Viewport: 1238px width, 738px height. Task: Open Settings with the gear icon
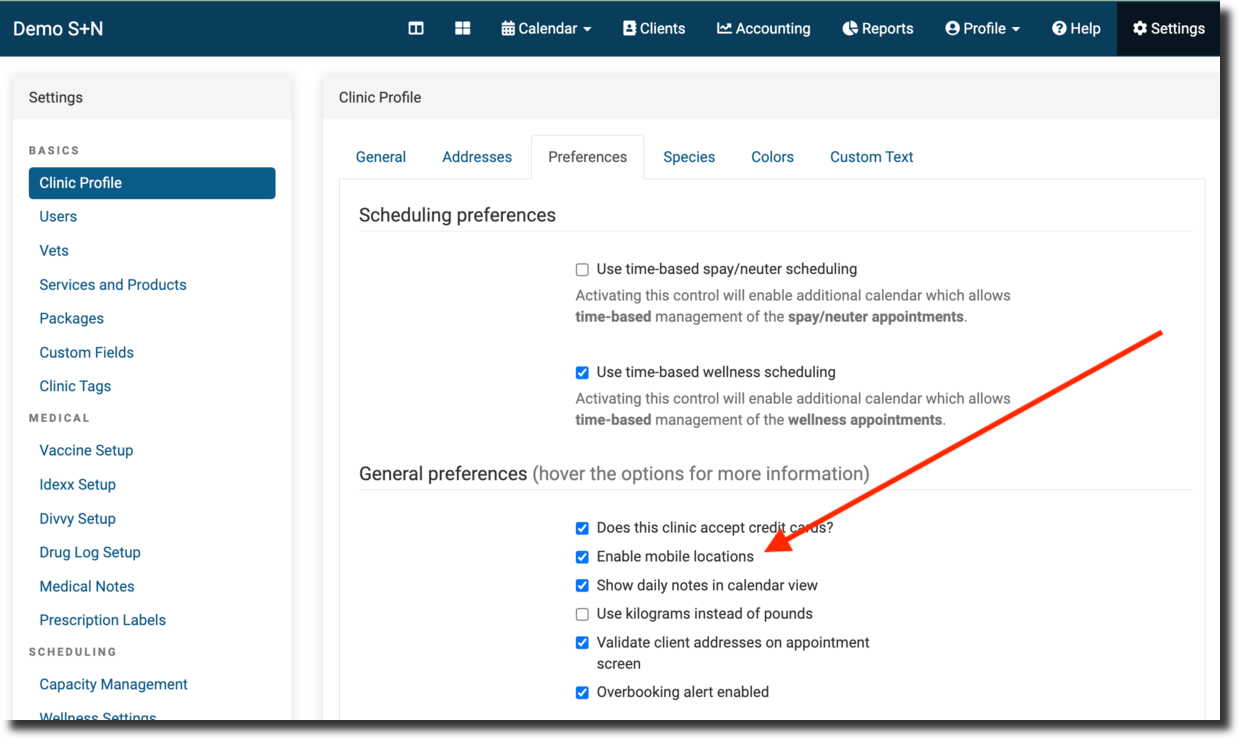coord(1168,28)
